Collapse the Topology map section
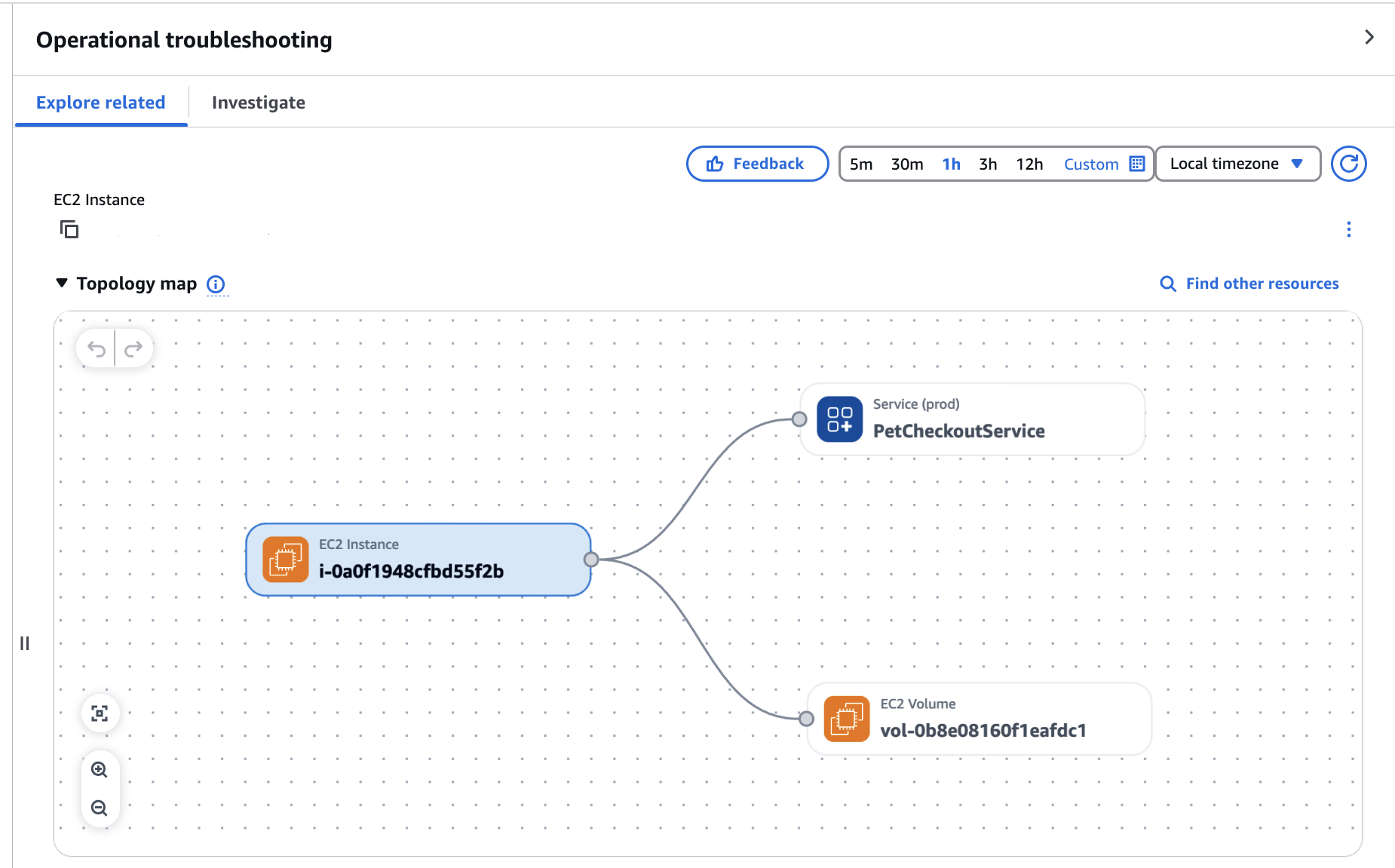The height and width of the screenshot is (868, 1395). pos(62,284)
